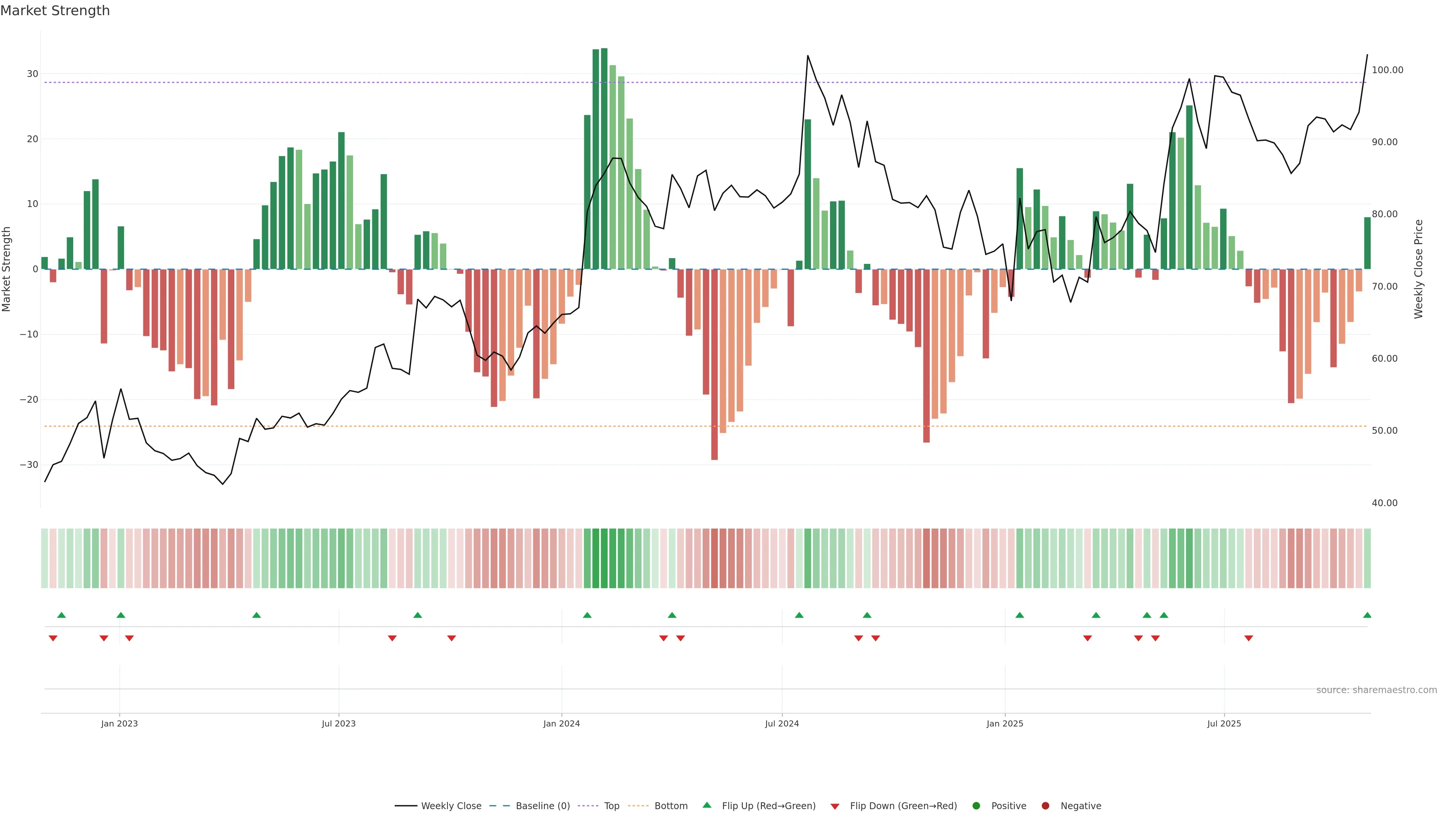
Task: Click the rightmost green flip-up triangle marker
Action: (x=1367, y=615)
